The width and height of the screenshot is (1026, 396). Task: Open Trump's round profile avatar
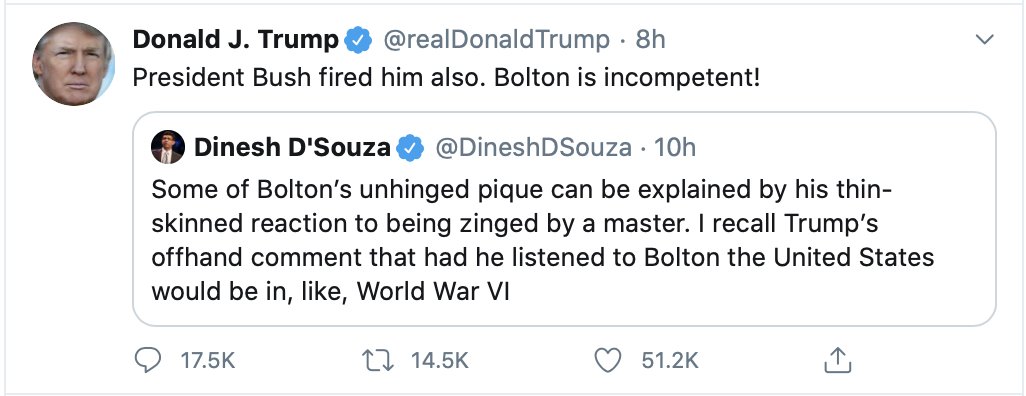click(x=73, y=63)
